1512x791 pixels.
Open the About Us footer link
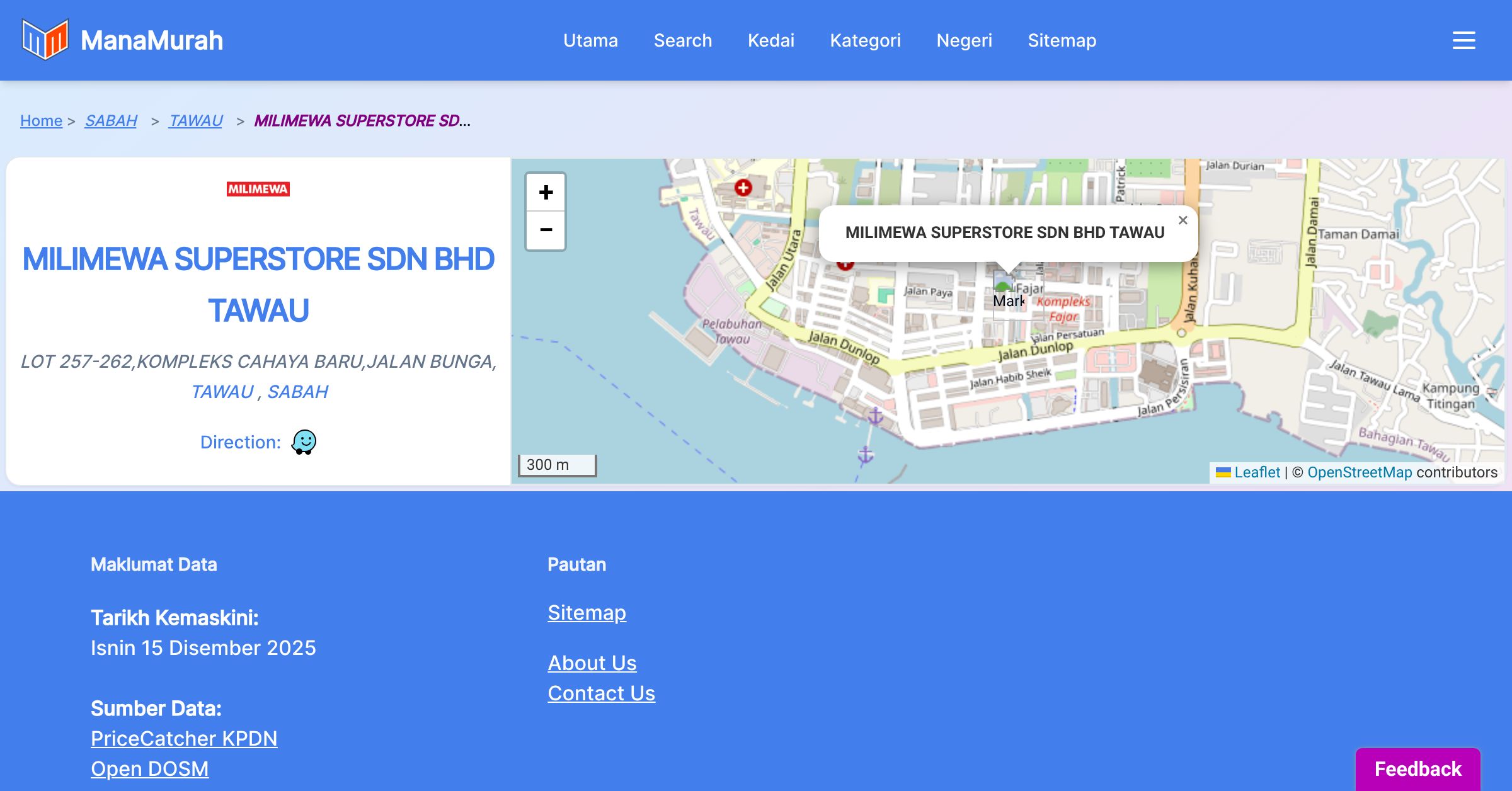(x=592, y=663)
